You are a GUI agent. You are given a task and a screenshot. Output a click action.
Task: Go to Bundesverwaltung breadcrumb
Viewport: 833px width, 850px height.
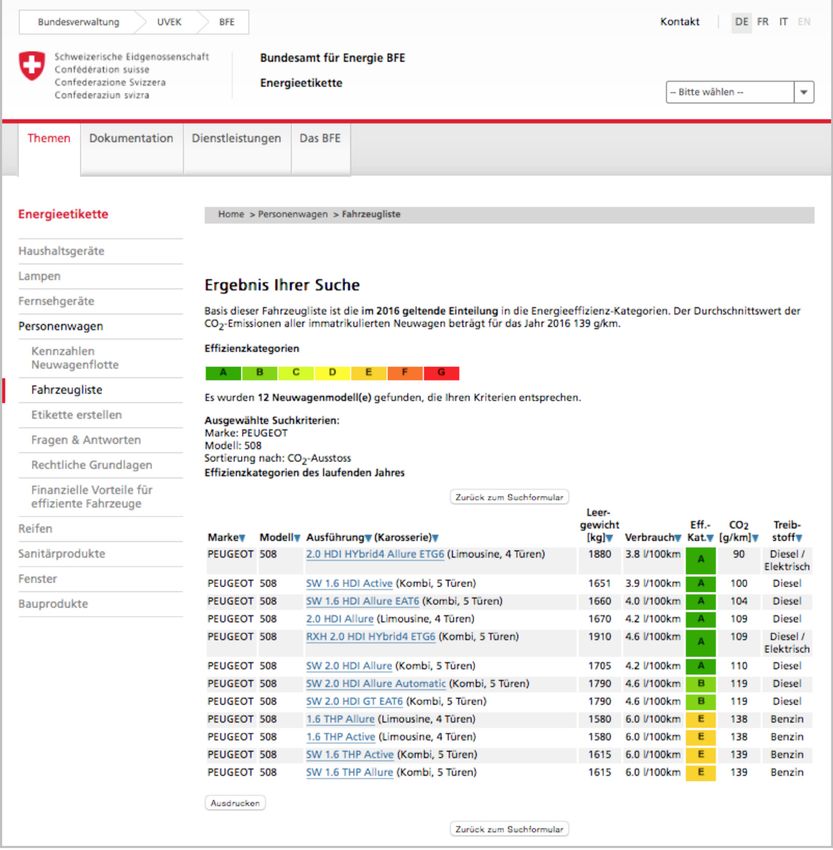[79, 22]
